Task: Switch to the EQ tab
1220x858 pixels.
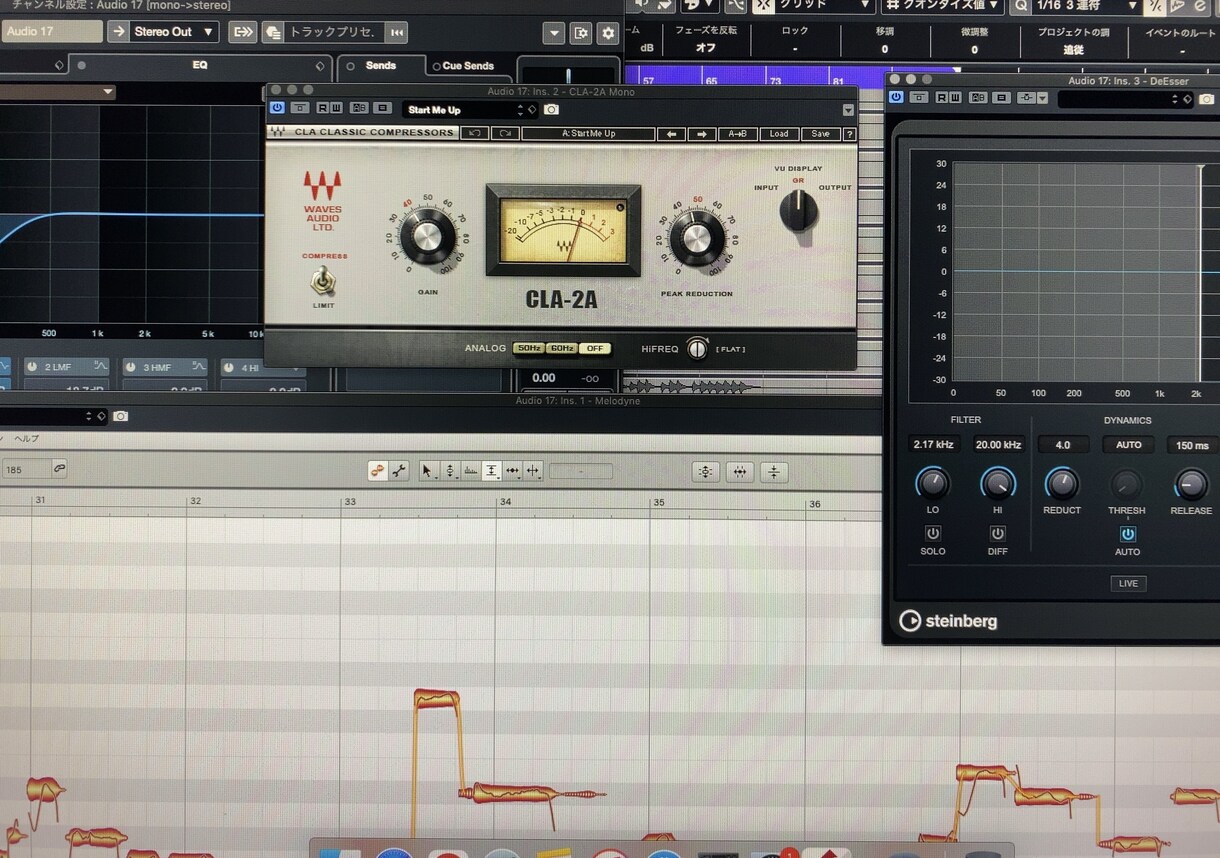Action: (x=199, y=65)
